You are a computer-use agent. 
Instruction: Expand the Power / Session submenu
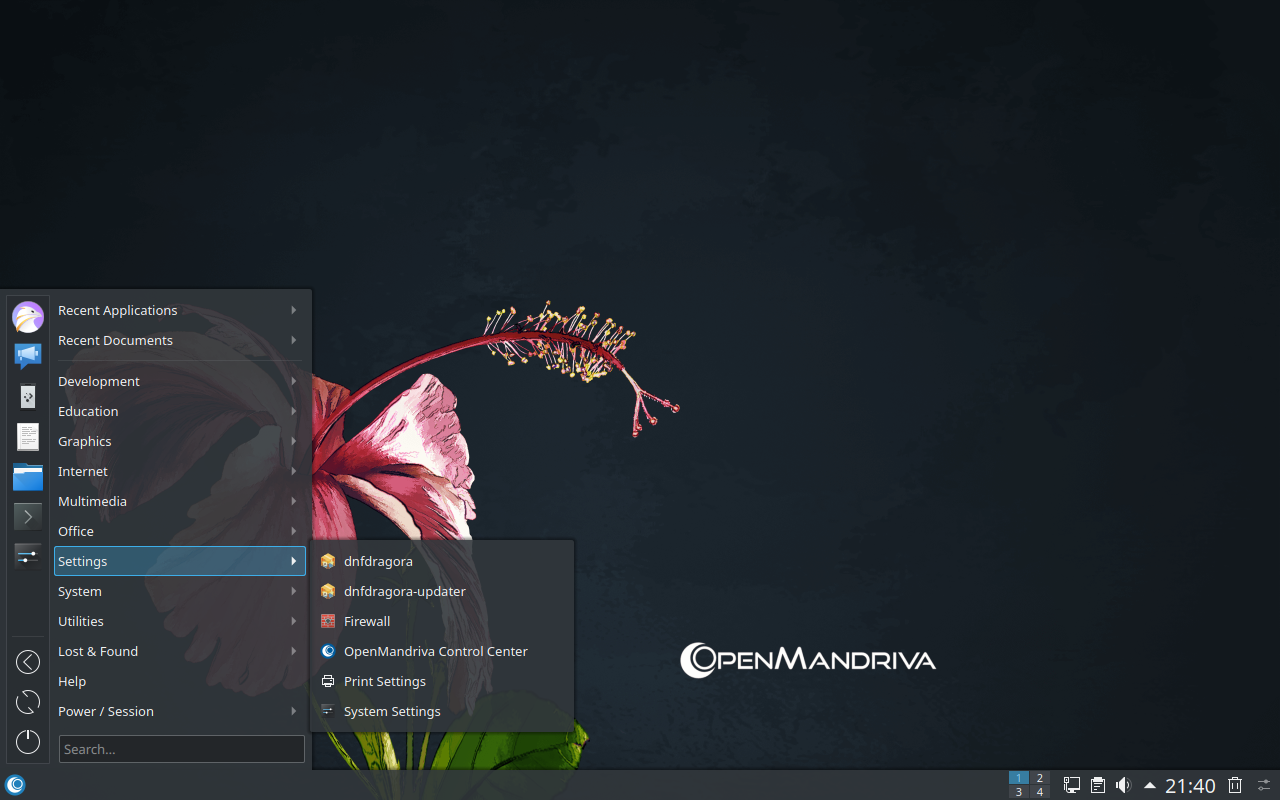(178, 711)
